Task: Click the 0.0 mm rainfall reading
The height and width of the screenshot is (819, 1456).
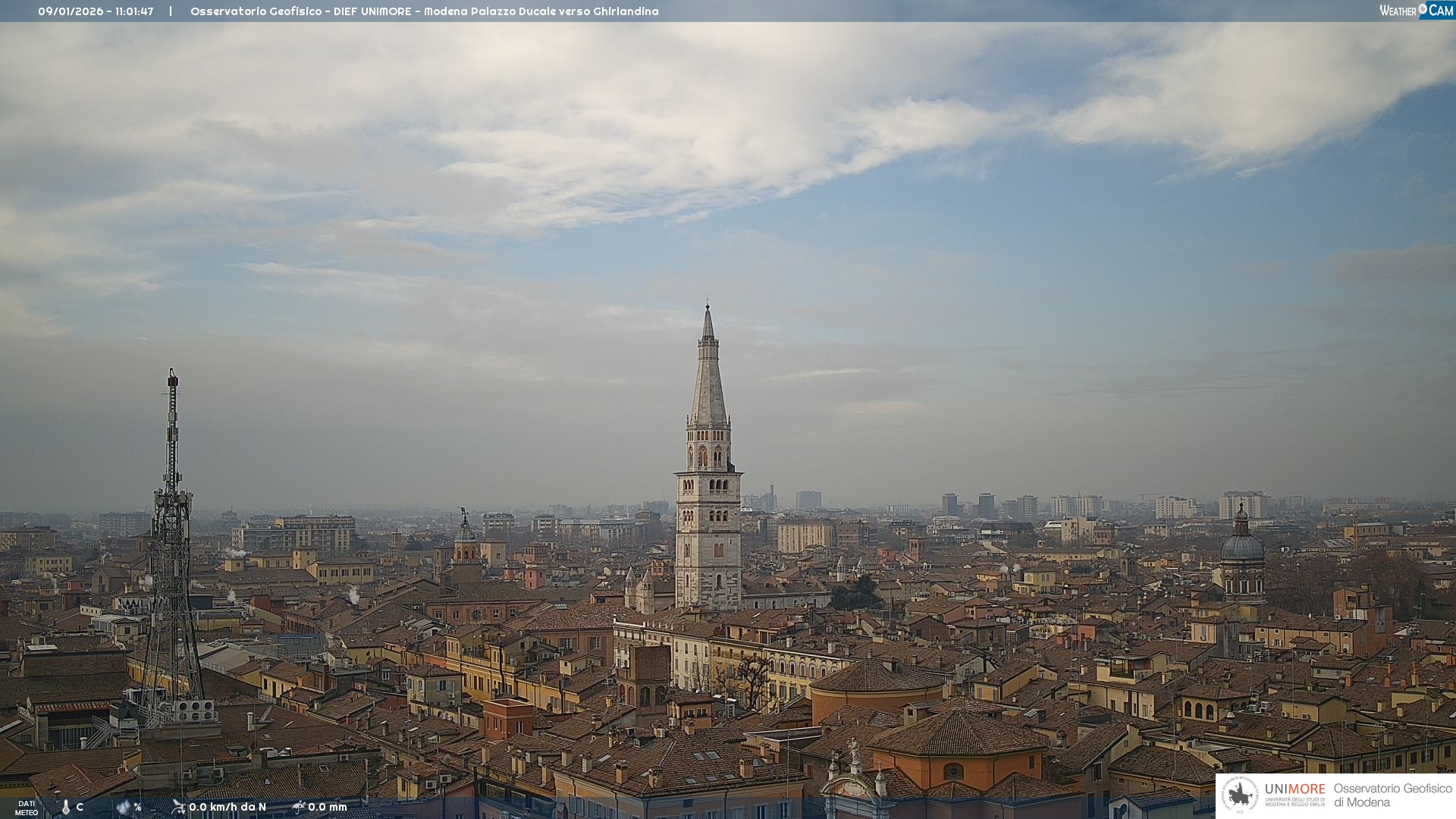Action: (328, 807)
